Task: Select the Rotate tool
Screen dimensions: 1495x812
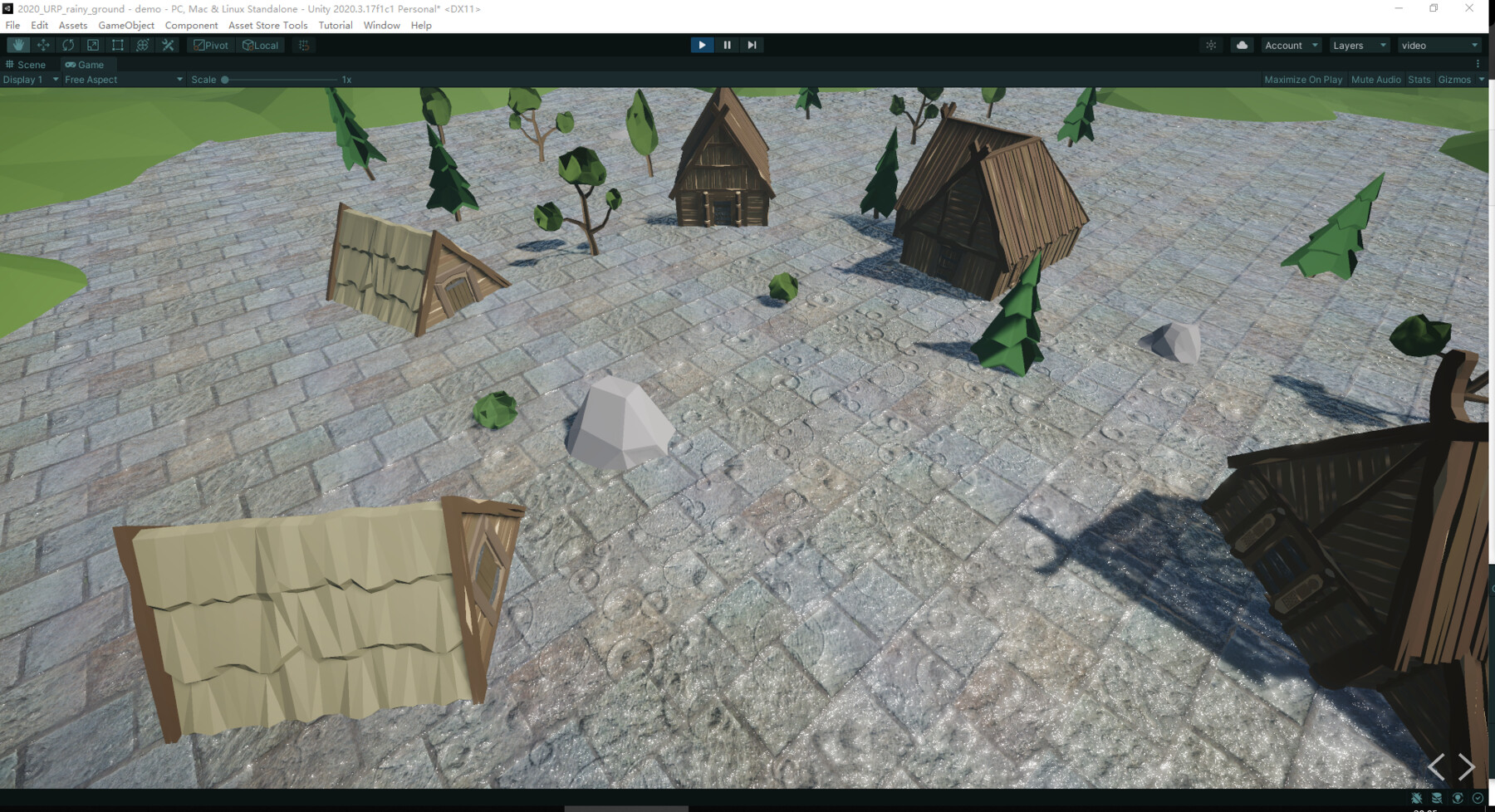Action: coord(67,45)
